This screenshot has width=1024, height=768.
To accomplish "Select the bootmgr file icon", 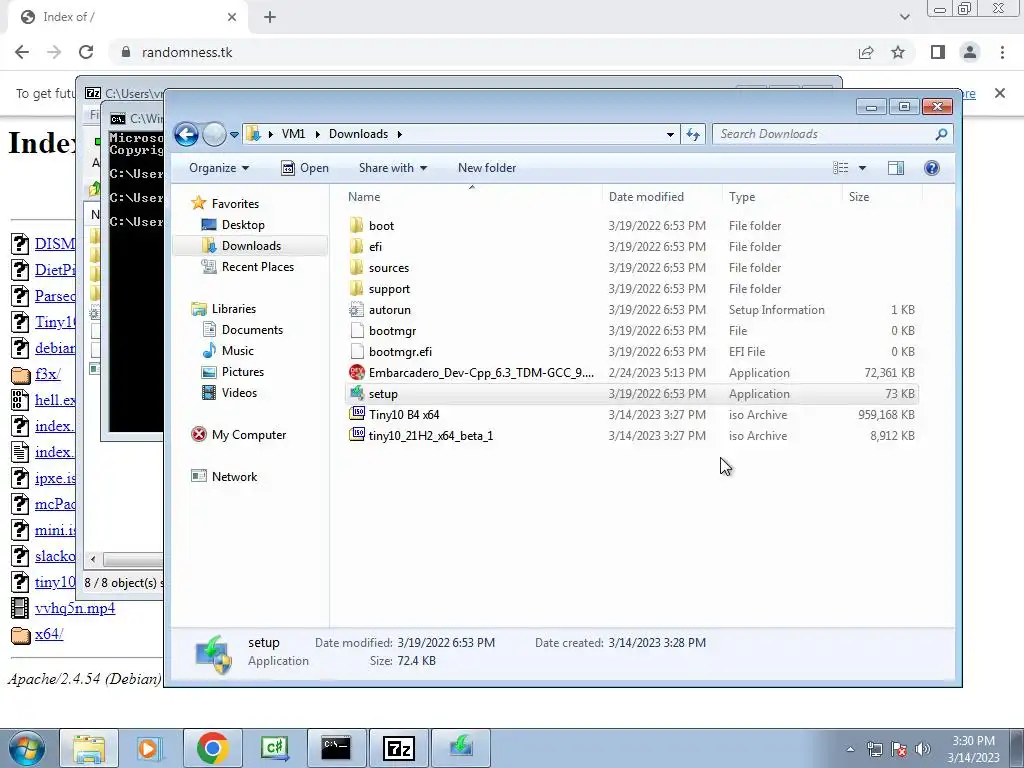I will (357, 330).
